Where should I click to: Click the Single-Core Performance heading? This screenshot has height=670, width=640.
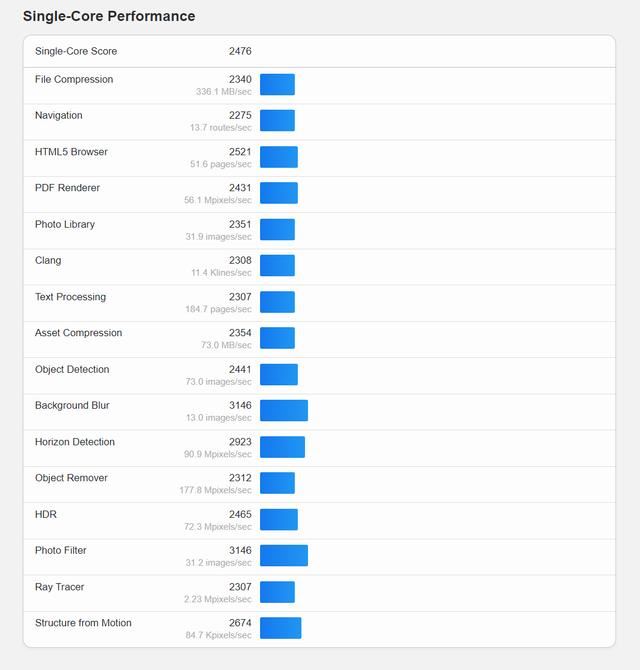pyautogui.click(x=109, y=17)
